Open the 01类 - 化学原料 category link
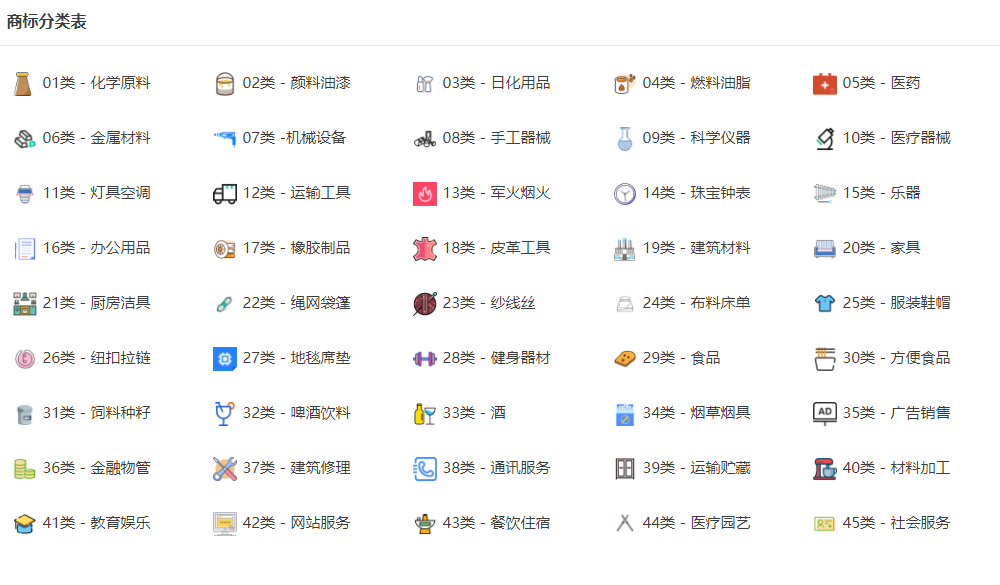Image resolution: width=1000 pixels, height=585 pixels. (x=96, y=83)
